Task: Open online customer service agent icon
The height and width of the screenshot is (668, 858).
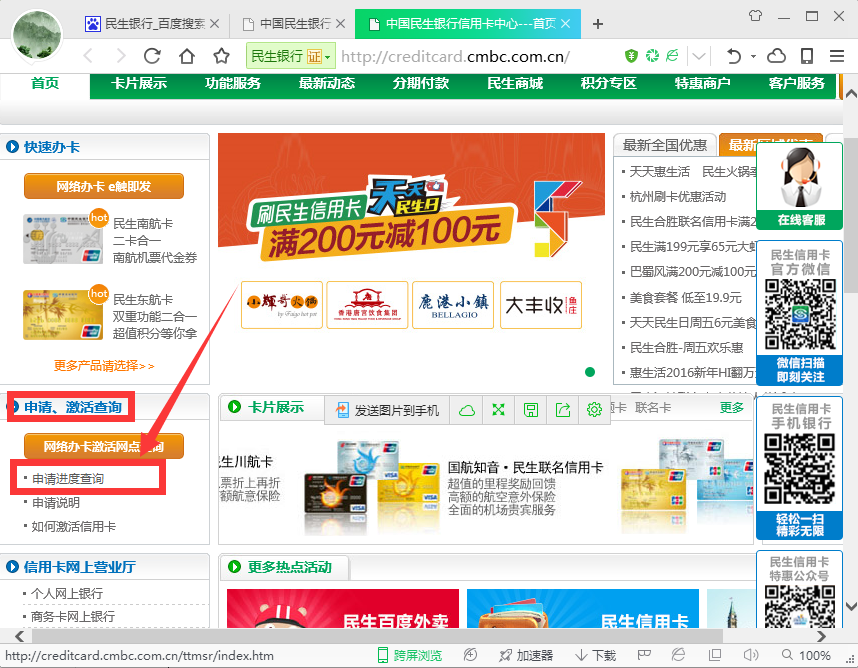Action: [799, 187]
